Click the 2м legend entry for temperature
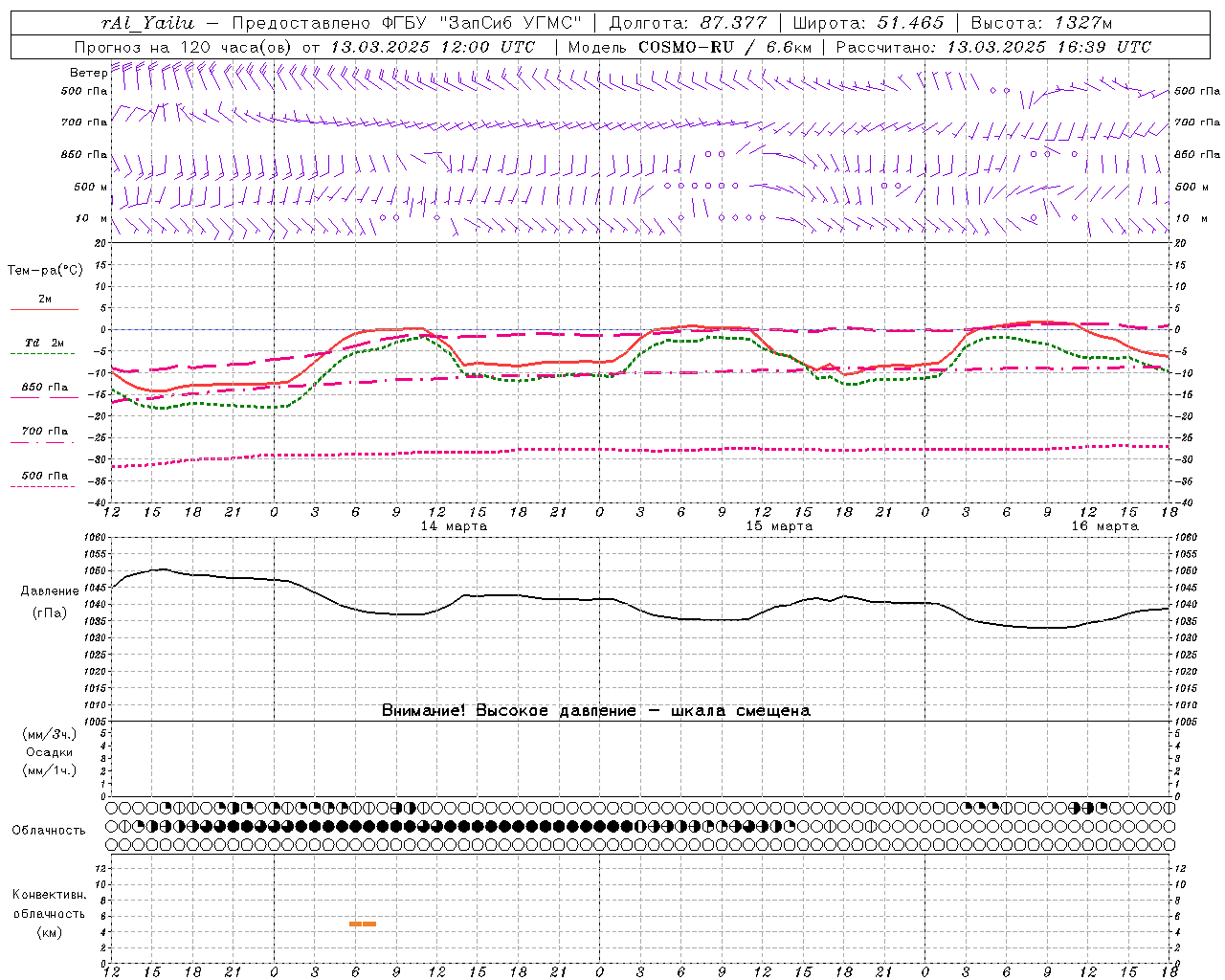 coord(45,300)
